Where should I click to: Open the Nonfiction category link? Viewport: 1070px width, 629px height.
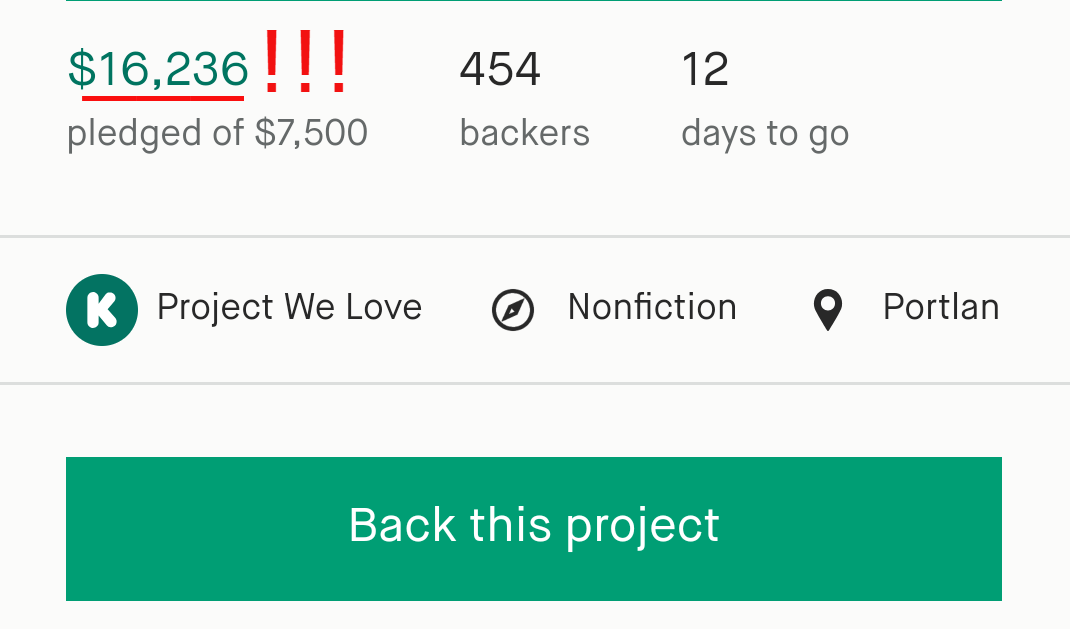[652, 307]
